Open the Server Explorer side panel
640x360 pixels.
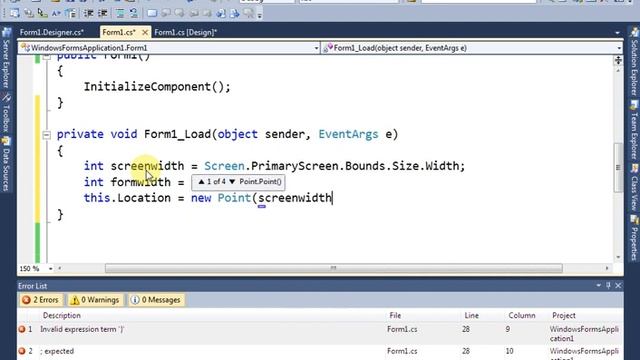6,58
